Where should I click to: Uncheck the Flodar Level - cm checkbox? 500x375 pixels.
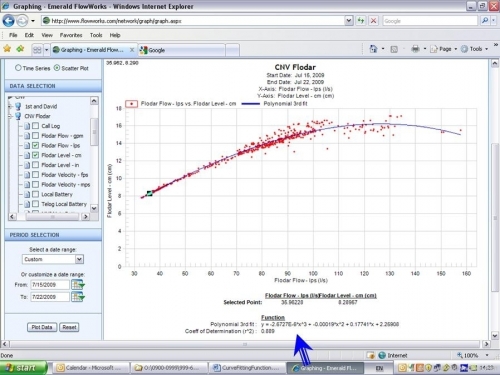[35, 155]
